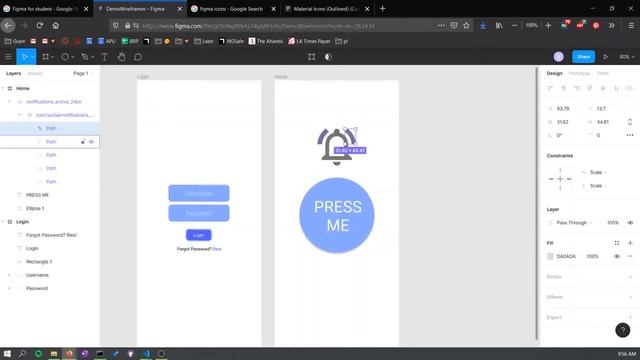Open the Figma main hamburger menu
This screenshot has height=360, width=640.
[x=8, y=57]
